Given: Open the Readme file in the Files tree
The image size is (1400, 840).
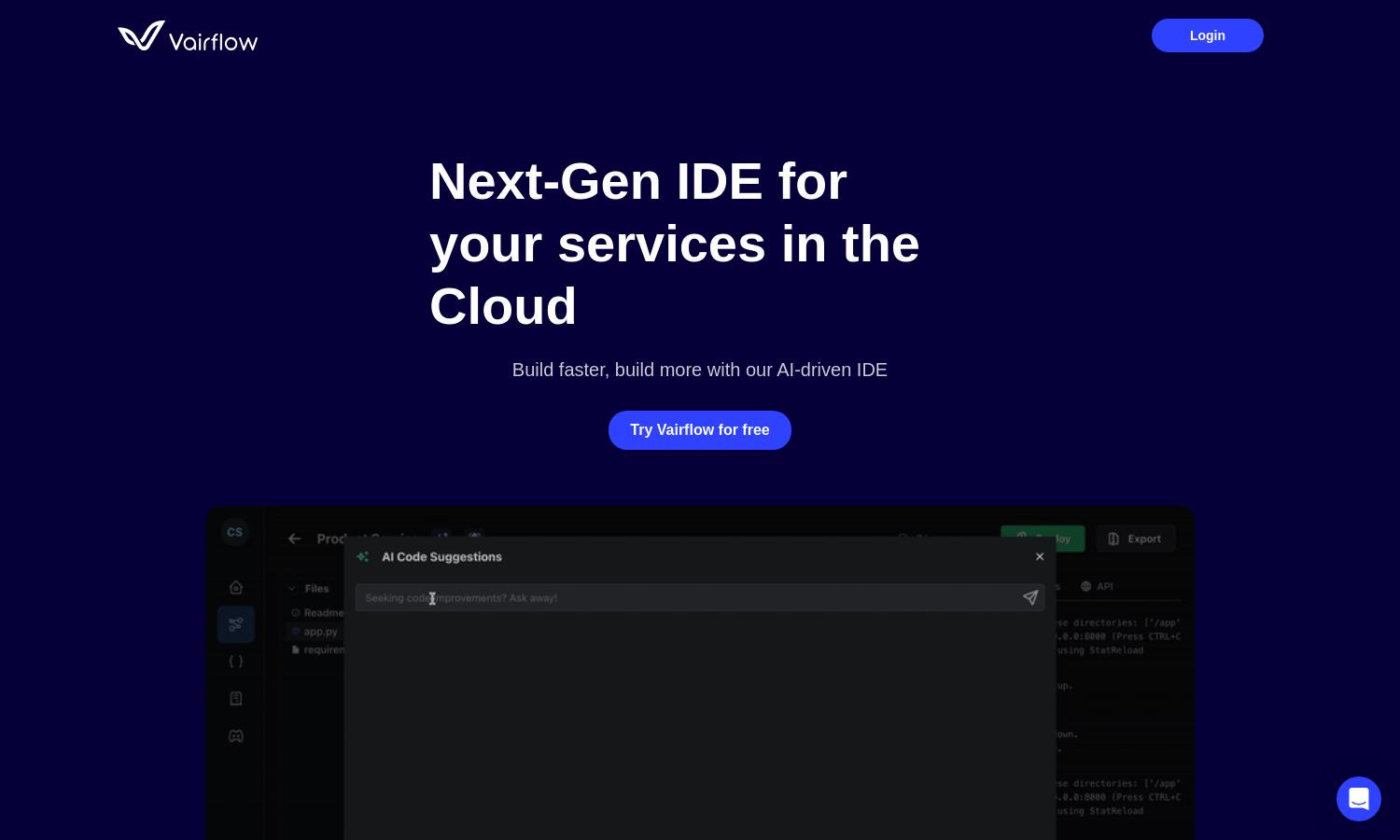Looking at the screenshot, I should coord(317,613).
